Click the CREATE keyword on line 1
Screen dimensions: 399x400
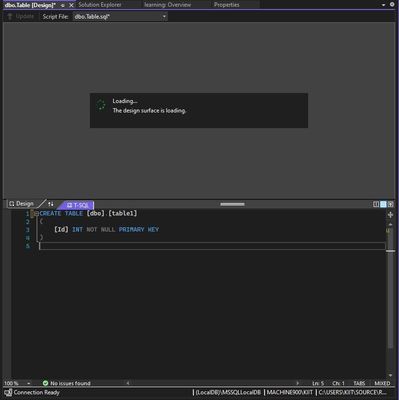click(x=50, y=213)
